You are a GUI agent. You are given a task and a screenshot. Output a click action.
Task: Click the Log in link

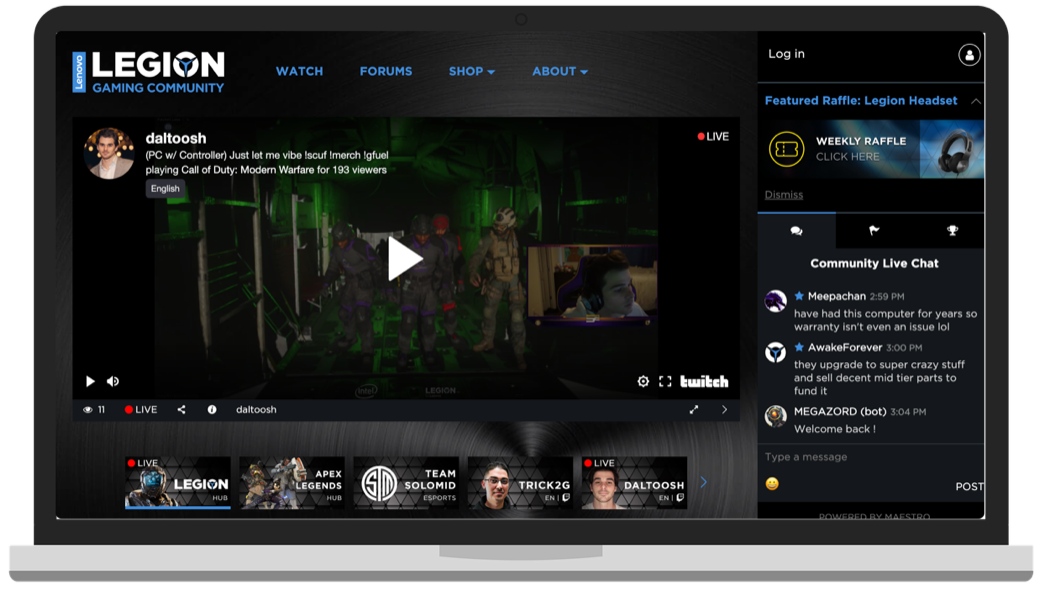(786, 54)
